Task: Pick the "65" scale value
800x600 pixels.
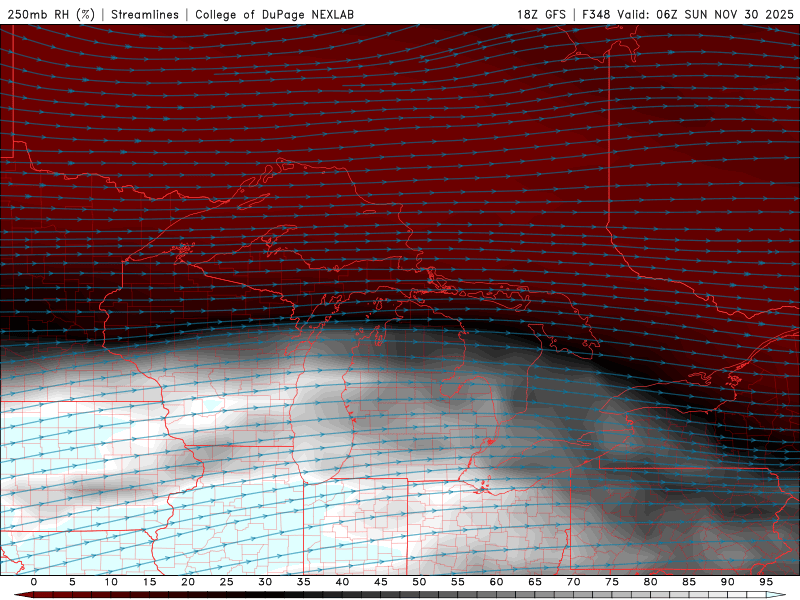Action: [535, 582]
